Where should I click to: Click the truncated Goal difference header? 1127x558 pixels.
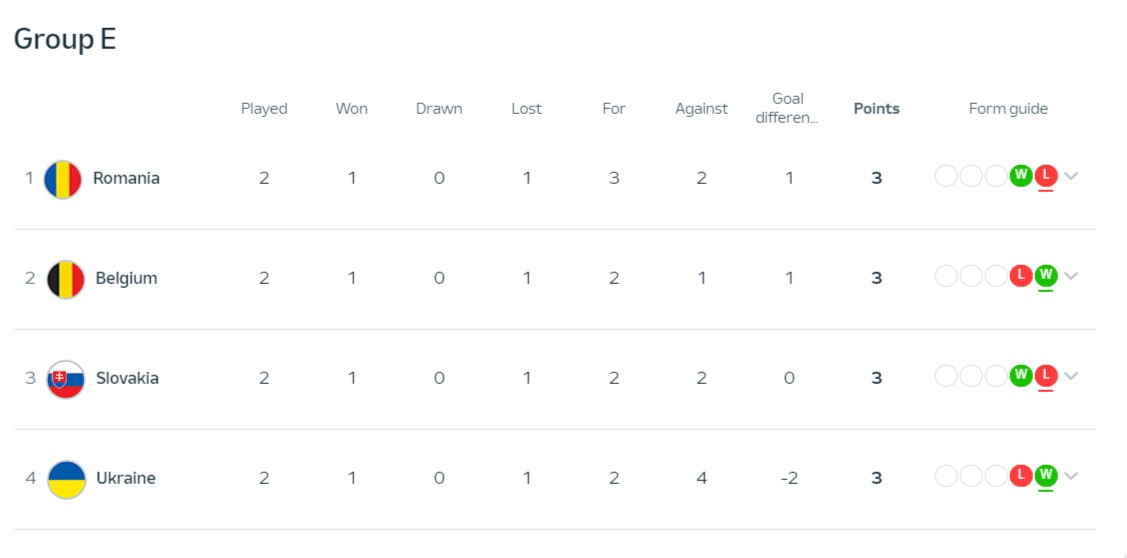point(788,109)
